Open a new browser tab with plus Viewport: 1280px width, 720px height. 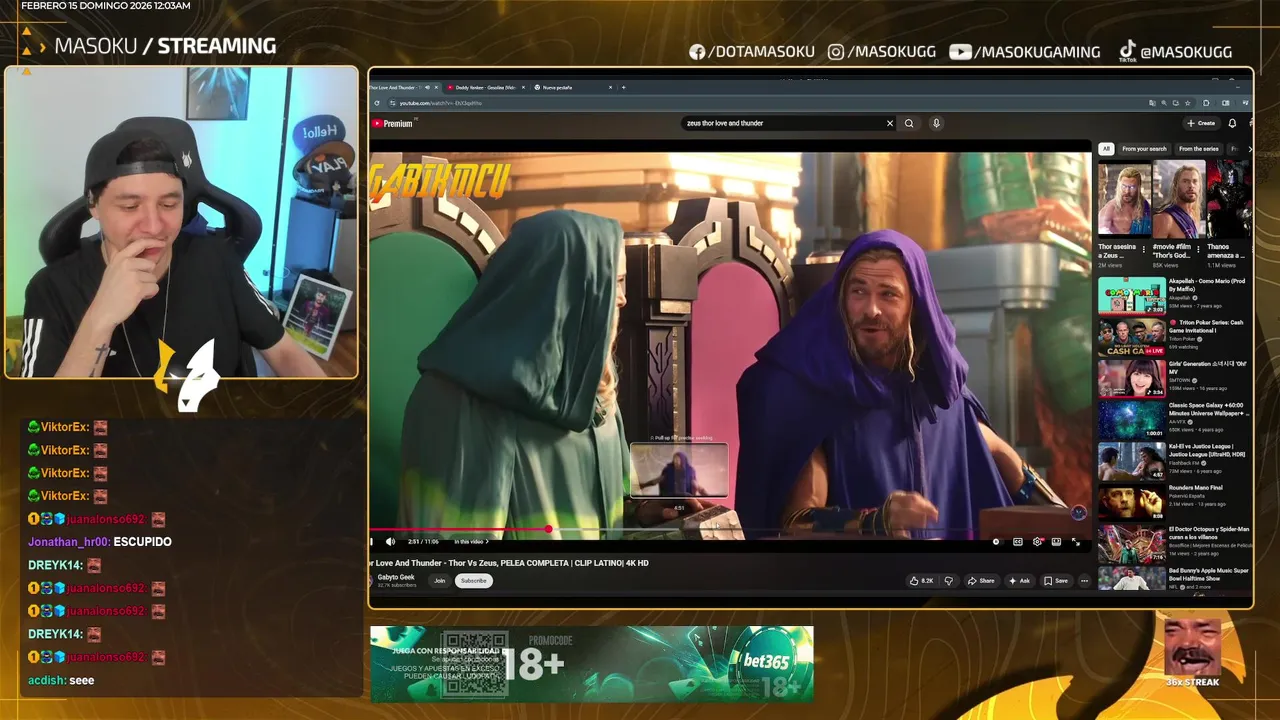coord(624,87)
